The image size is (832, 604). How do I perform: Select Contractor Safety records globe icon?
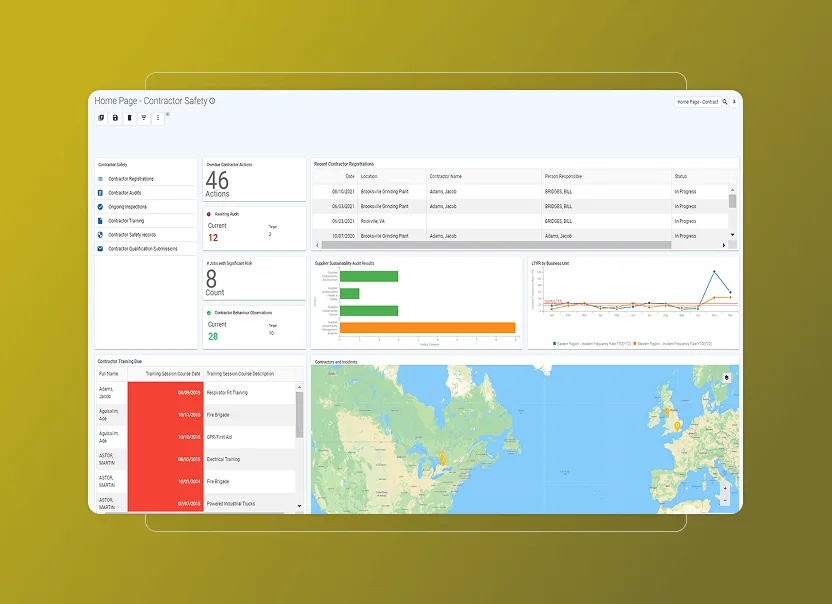99,234
